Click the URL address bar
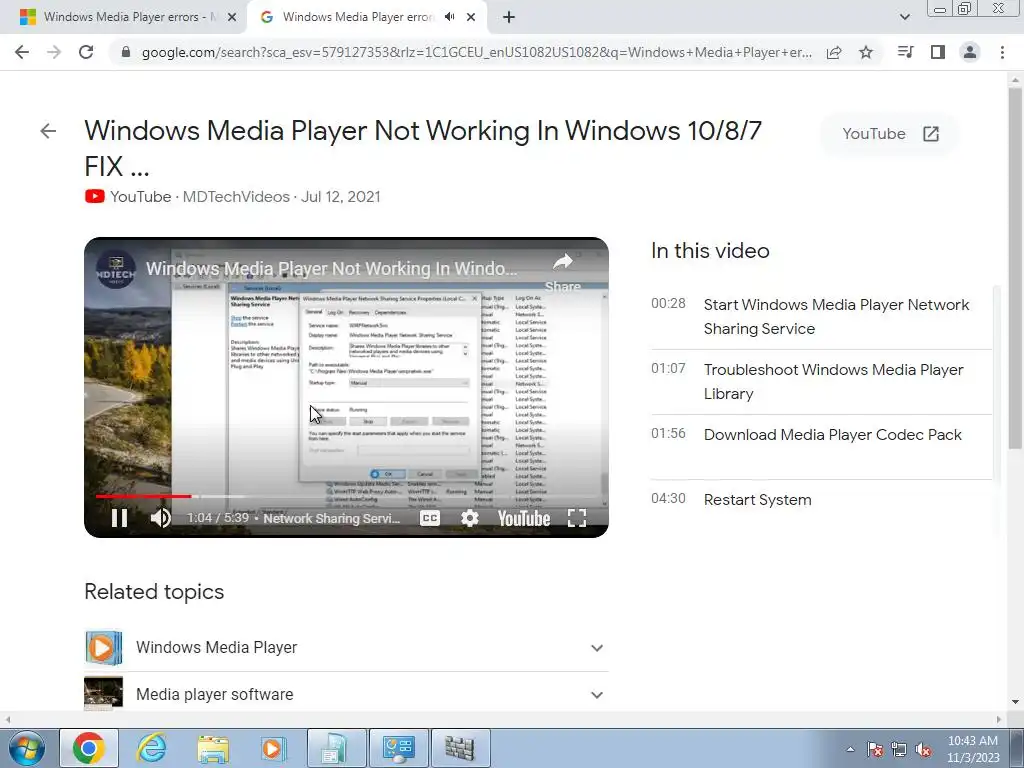 point(477,52)
